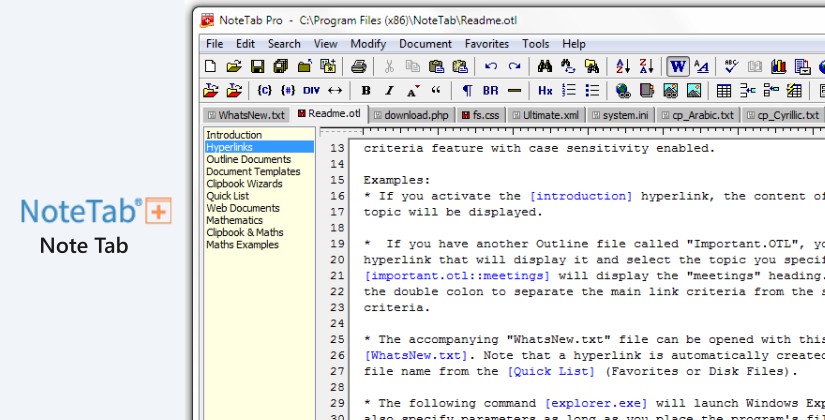
Task: Toggle italic formatting with the I icon
Action: (389, 91)
